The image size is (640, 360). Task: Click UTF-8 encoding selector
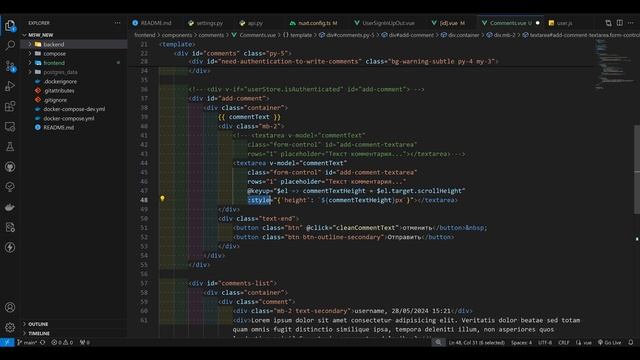[545, 342]
